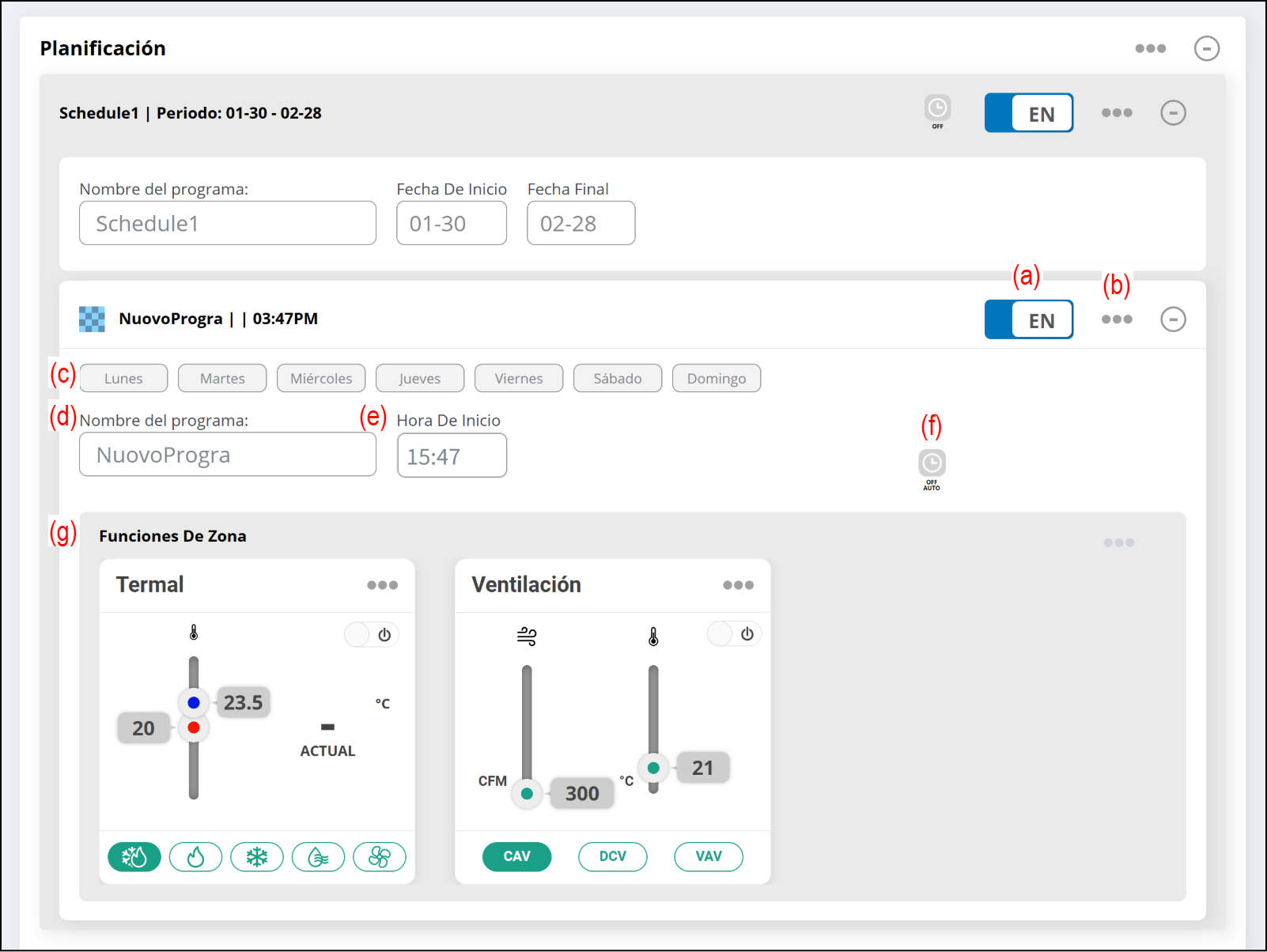Screen dimensions: 1267x952
Task: Turn on the Termal power switch
Action: 371,634
